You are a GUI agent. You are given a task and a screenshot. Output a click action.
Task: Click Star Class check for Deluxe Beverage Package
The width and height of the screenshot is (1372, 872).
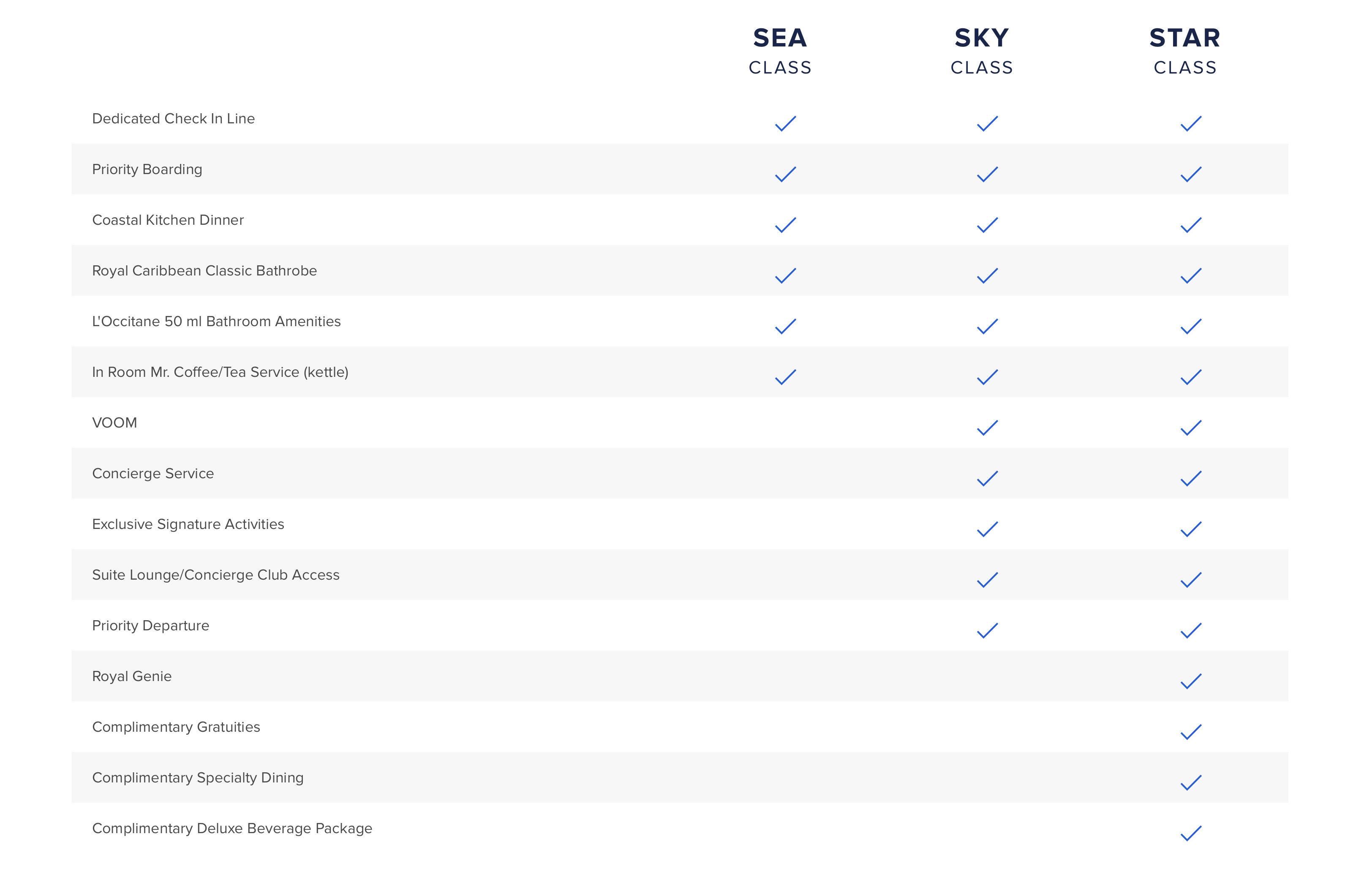click(x=1191, y=834)
